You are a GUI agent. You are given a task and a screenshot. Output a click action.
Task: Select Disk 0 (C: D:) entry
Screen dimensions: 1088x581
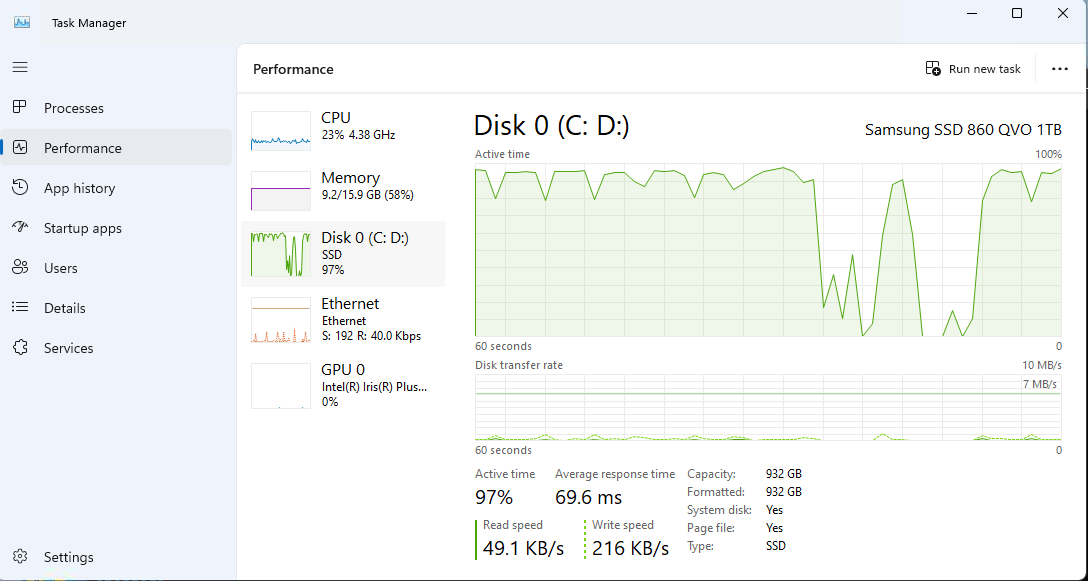[x=343, y=253]
